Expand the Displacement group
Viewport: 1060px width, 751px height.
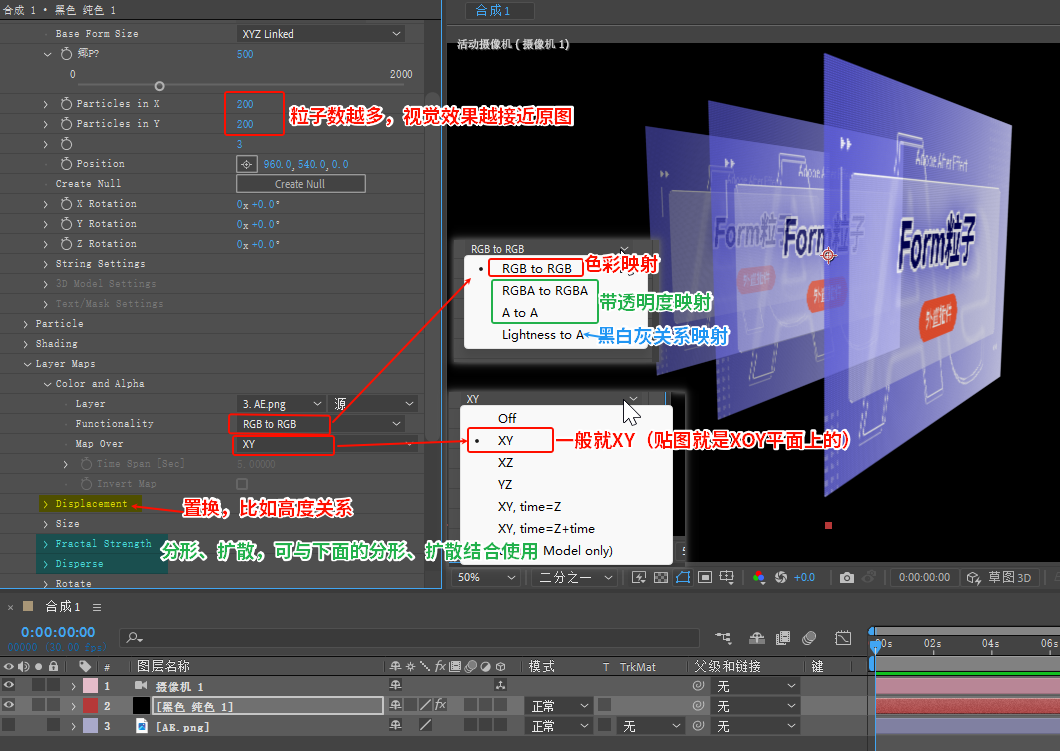[45, 504]
